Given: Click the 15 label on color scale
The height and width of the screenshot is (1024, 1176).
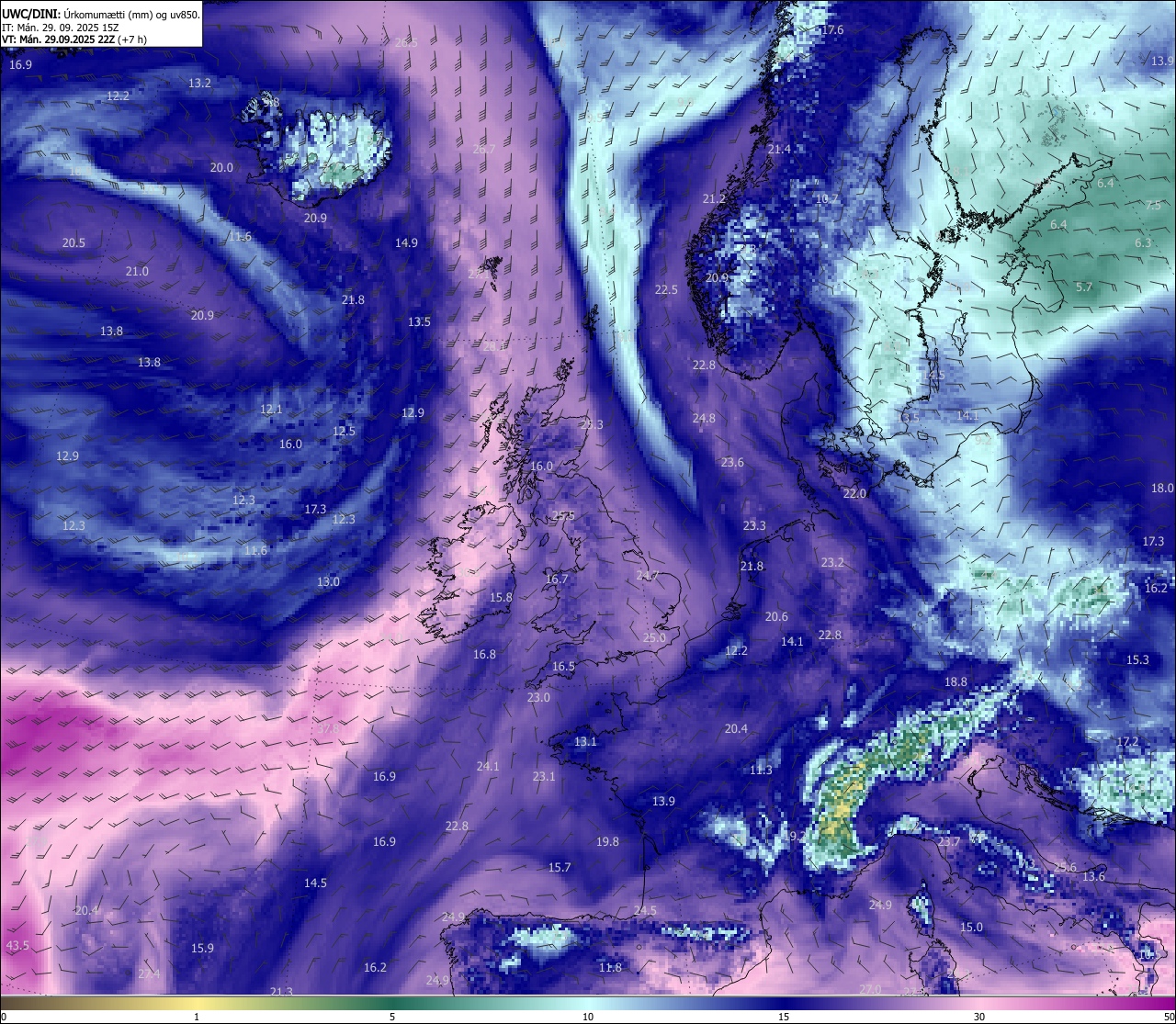Looking at the screenshot, I should click(784, 1017).
